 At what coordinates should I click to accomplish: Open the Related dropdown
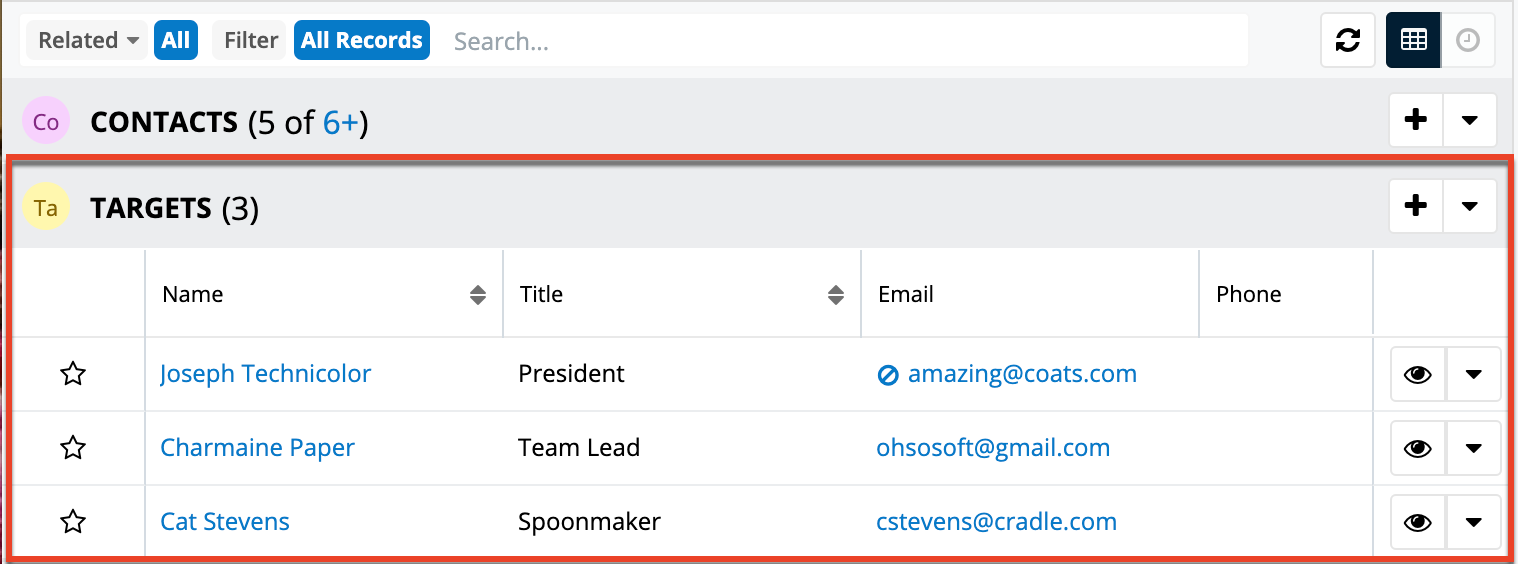[89, 41]
